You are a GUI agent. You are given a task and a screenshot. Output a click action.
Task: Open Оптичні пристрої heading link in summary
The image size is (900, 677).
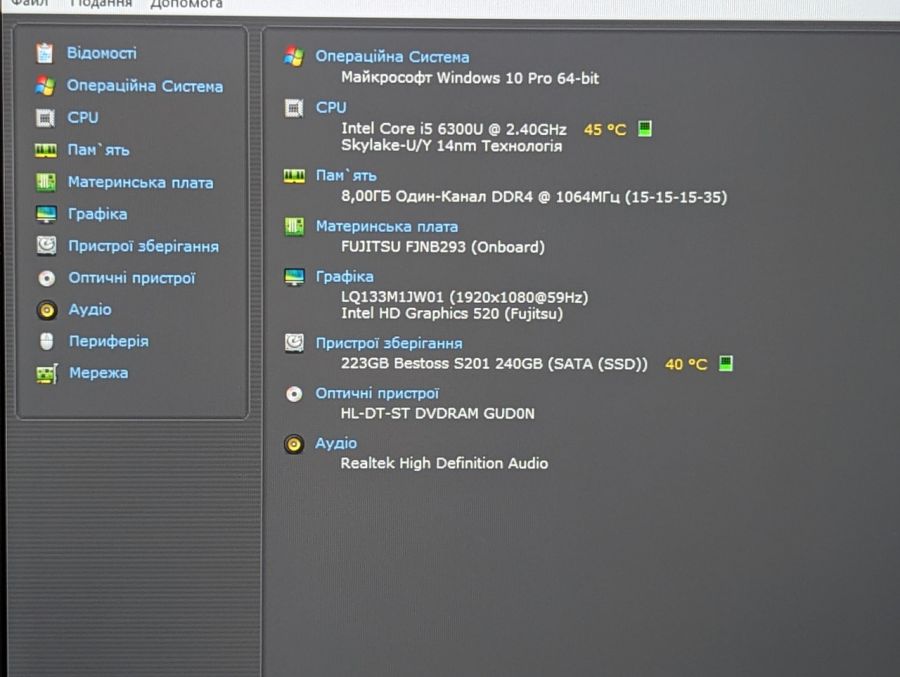point(377,394)
